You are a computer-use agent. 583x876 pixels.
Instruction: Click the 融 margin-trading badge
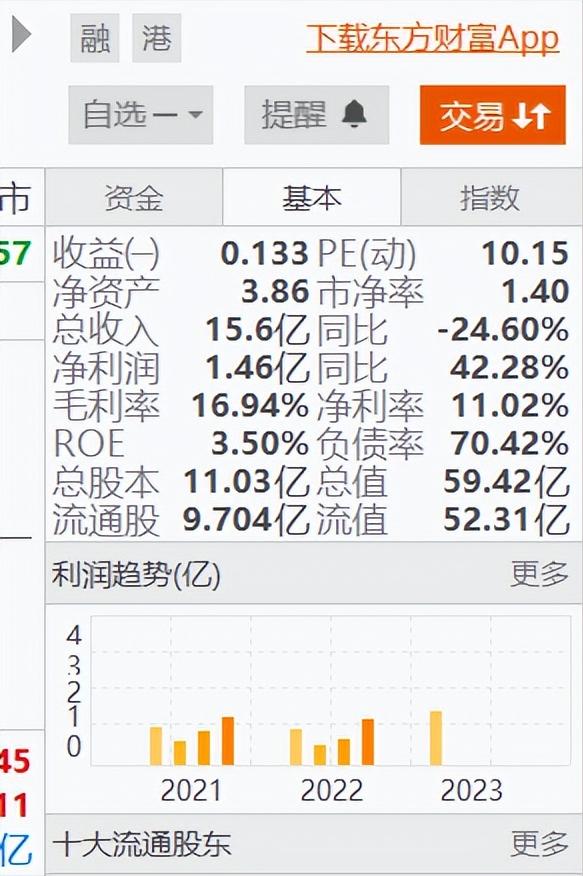click(x=95, y=38)
